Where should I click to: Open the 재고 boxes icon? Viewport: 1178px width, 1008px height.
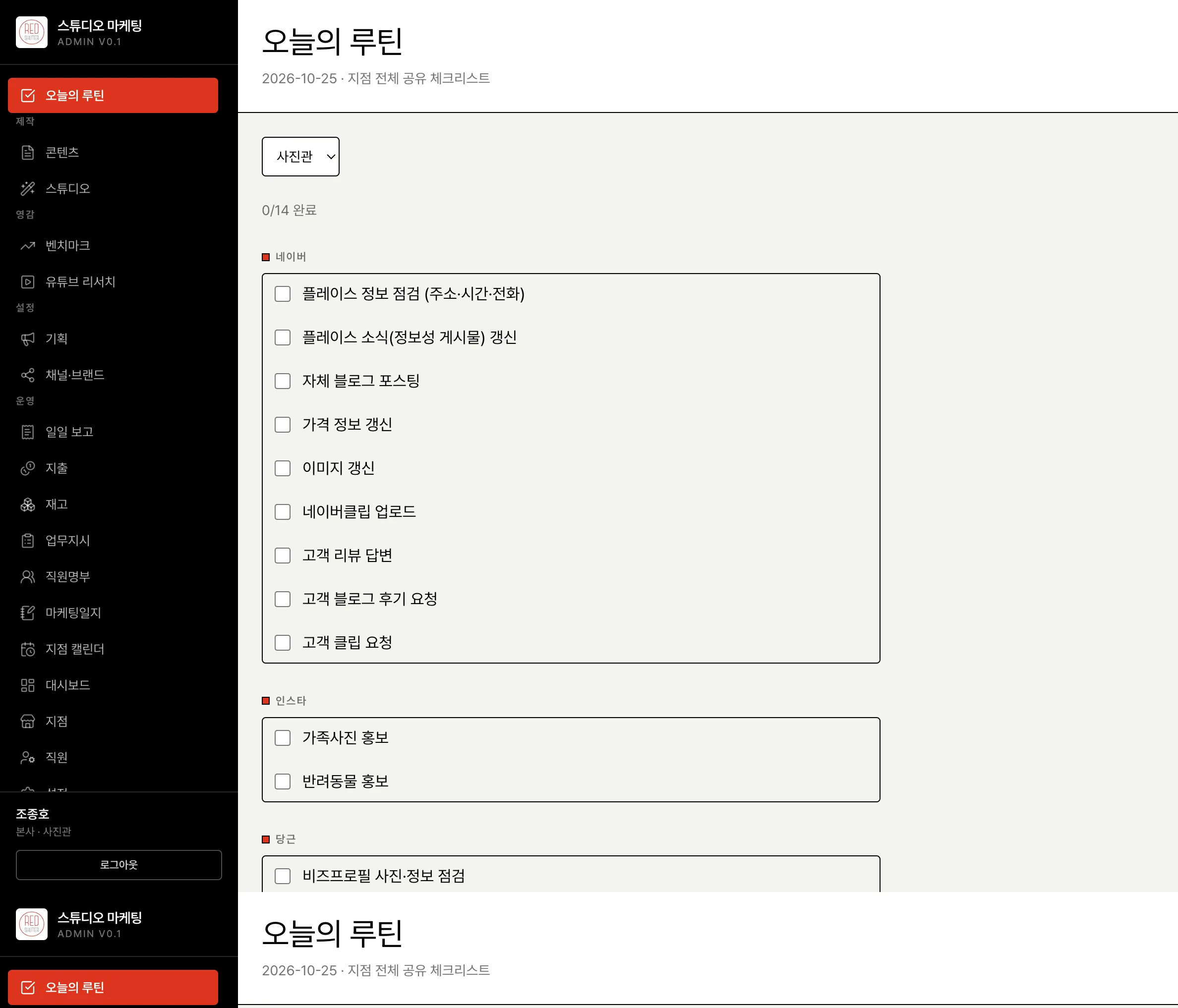27,504
